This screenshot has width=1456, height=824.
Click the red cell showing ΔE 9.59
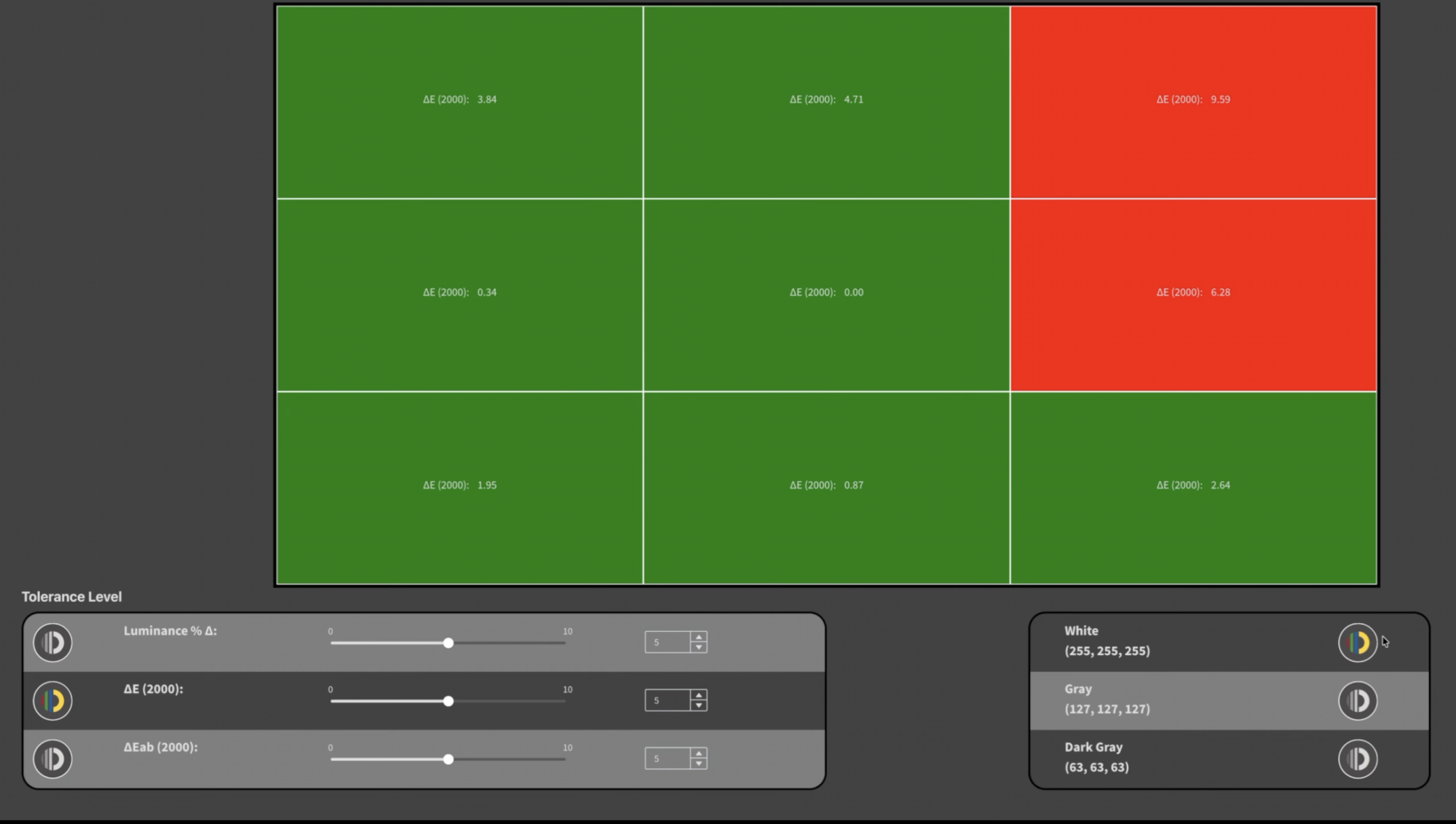click(1193, 100)
